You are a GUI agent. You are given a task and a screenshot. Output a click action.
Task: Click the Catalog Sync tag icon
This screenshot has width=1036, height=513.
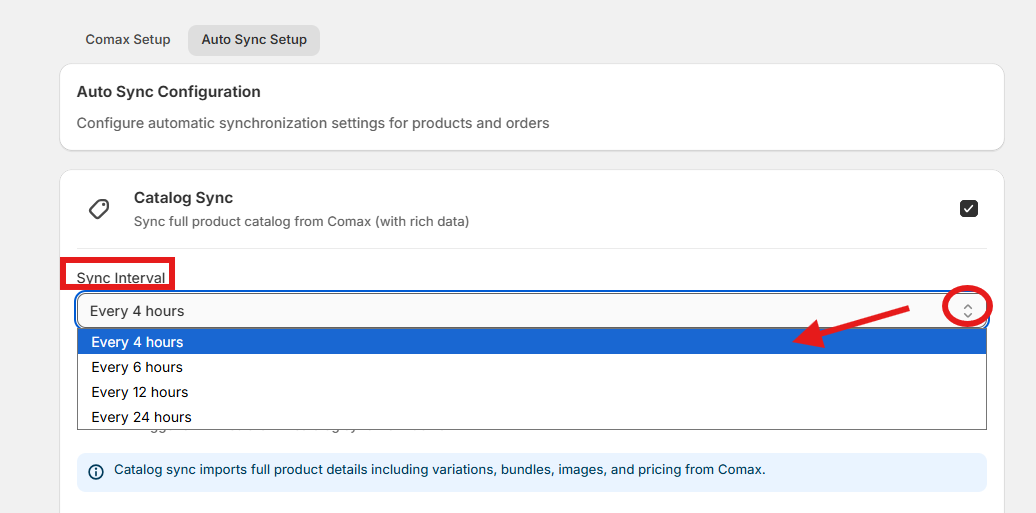tap(99, 209)
